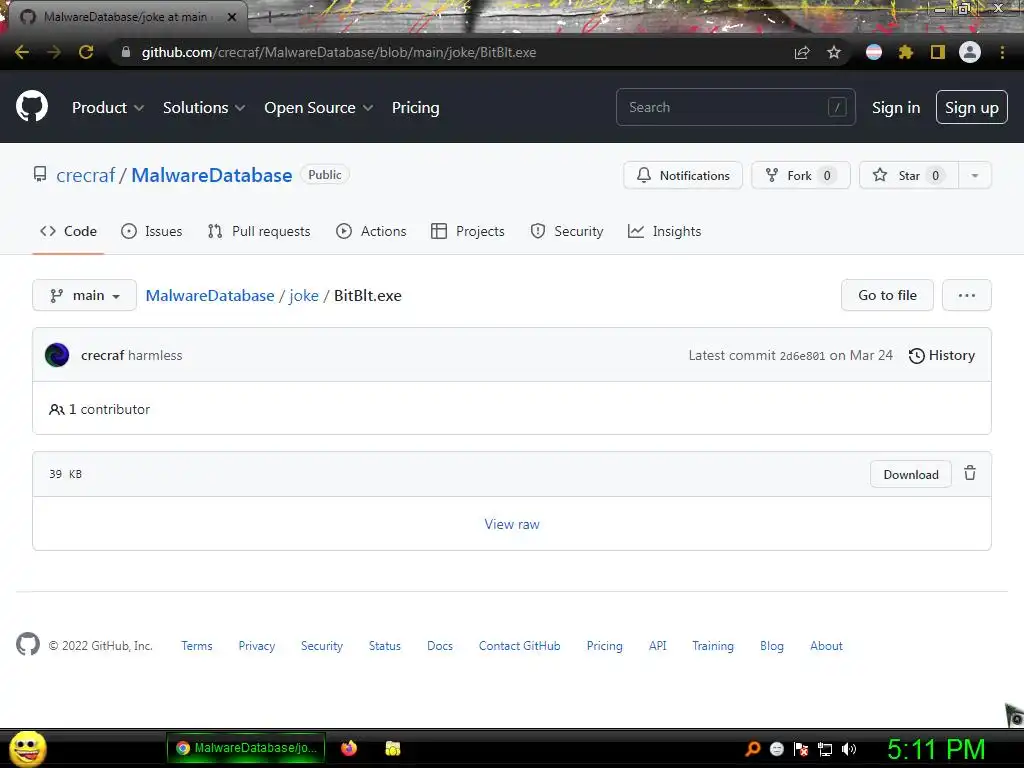
Task: Click the striped extension icon in toolbar
Action: [874, 52]
